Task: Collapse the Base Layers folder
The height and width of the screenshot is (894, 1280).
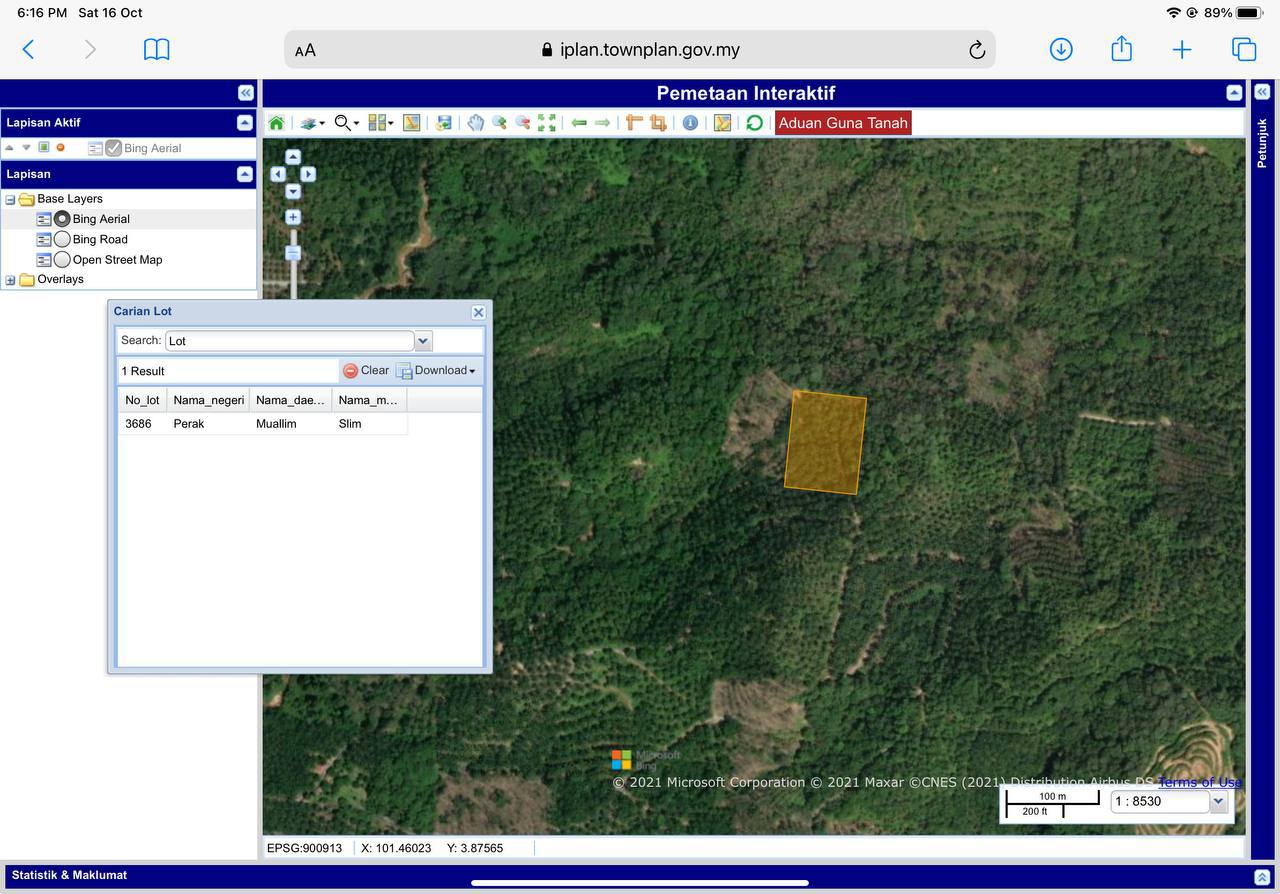Action: (10, 199)
